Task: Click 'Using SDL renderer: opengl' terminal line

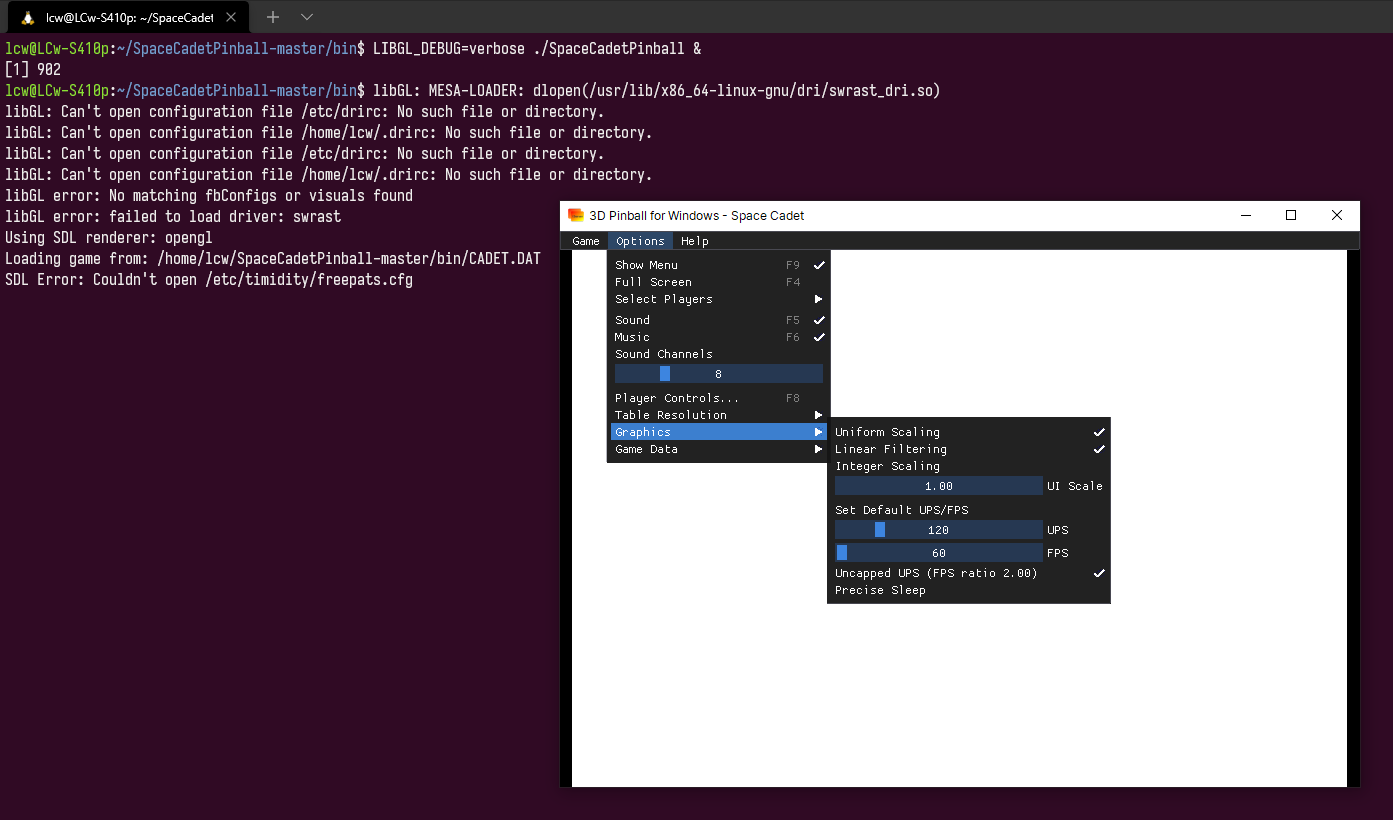Action: [109, 238]
